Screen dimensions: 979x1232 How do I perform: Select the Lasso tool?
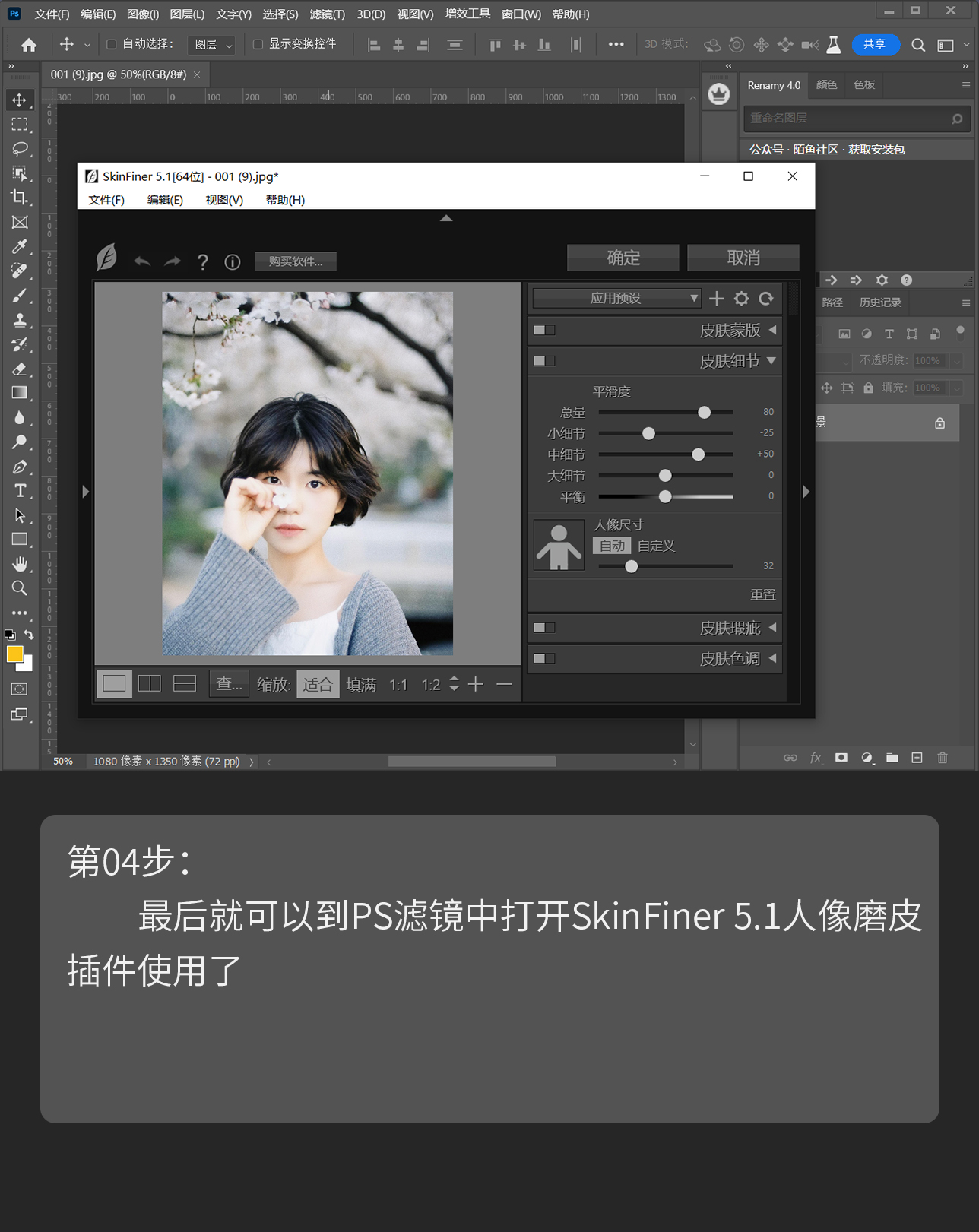(x=19, y=148)
